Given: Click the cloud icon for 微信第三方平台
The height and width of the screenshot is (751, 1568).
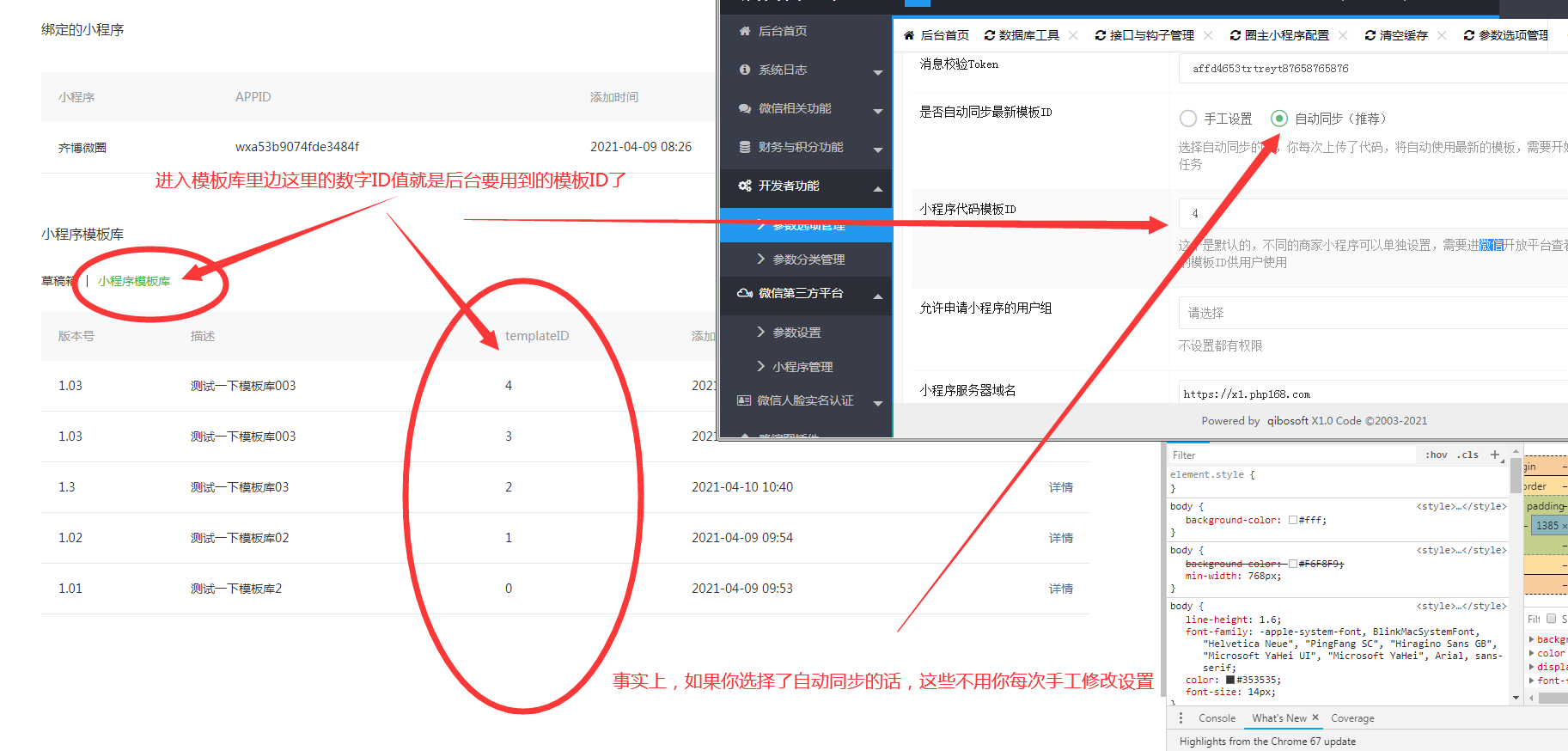Looking at the screenshot, I should click(x=745, y=293).
